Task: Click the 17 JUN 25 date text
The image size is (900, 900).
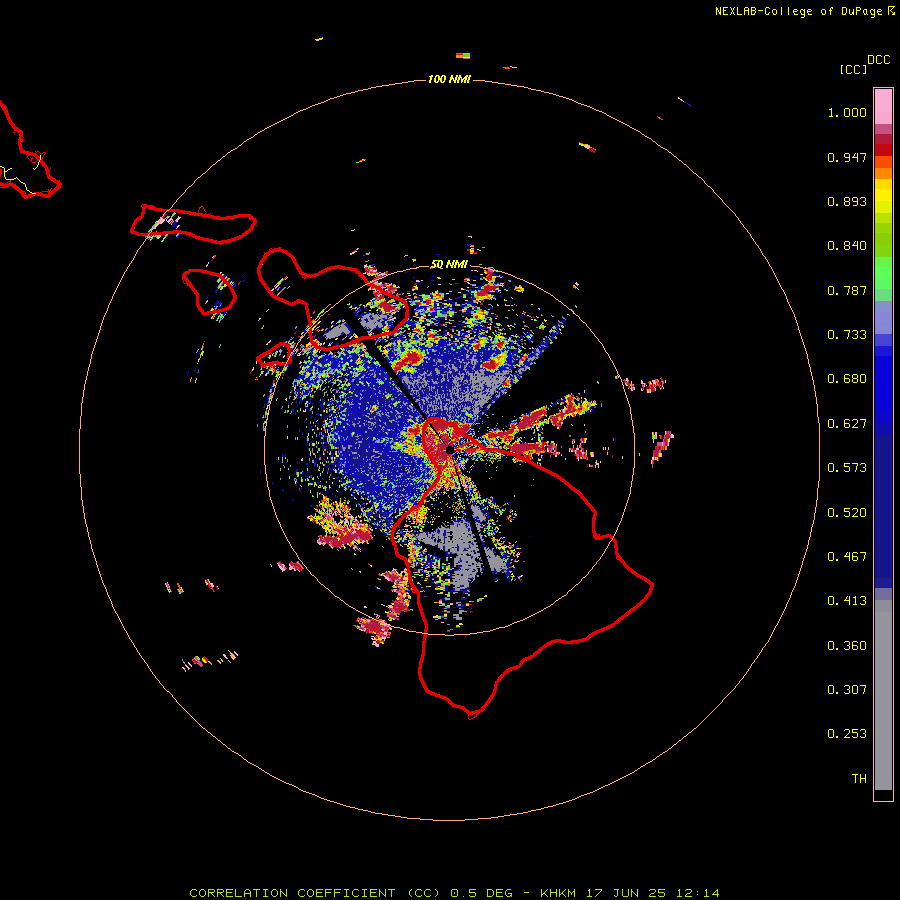Action: tap(626, 893)
